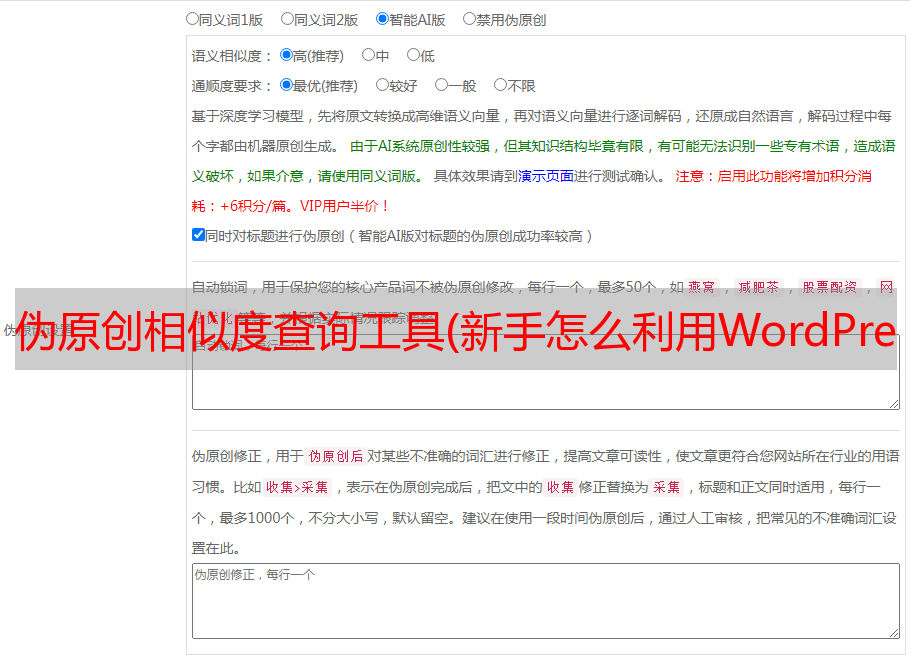Click the 伪原创后 highlighted tag
911x658 pixels.
coord(336,456)
